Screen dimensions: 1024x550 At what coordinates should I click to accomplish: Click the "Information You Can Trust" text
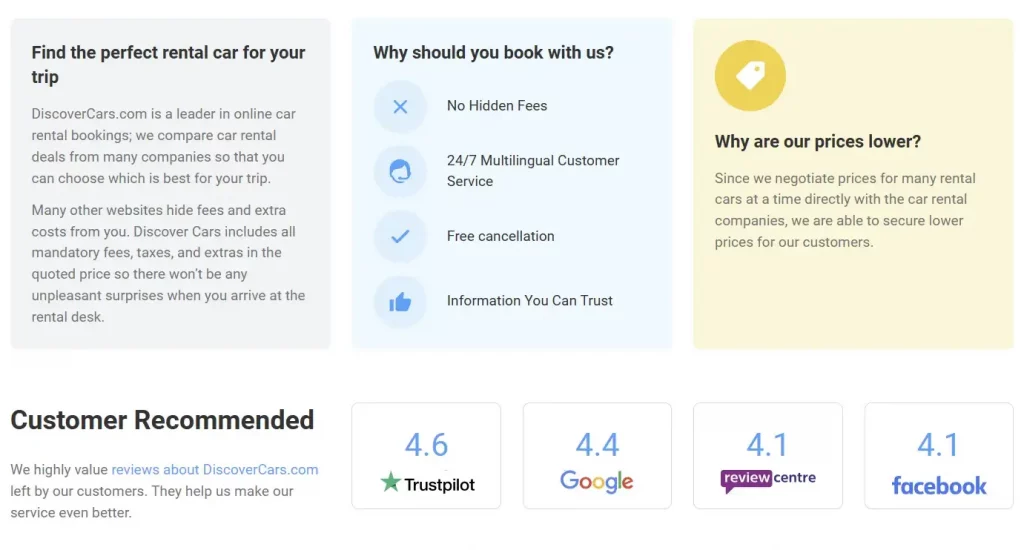coord(530,301)
